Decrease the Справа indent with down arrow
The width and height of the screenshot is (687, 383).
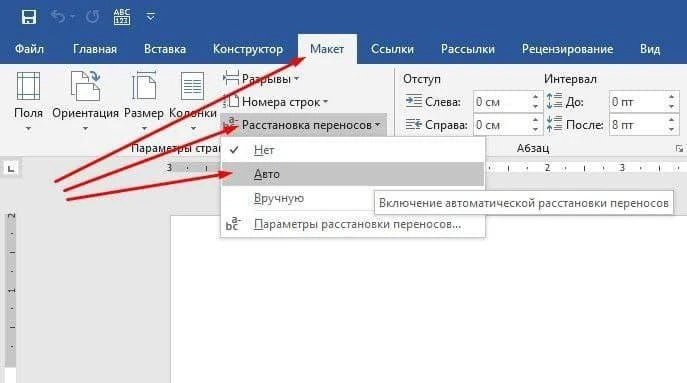(x=535, y=129)
